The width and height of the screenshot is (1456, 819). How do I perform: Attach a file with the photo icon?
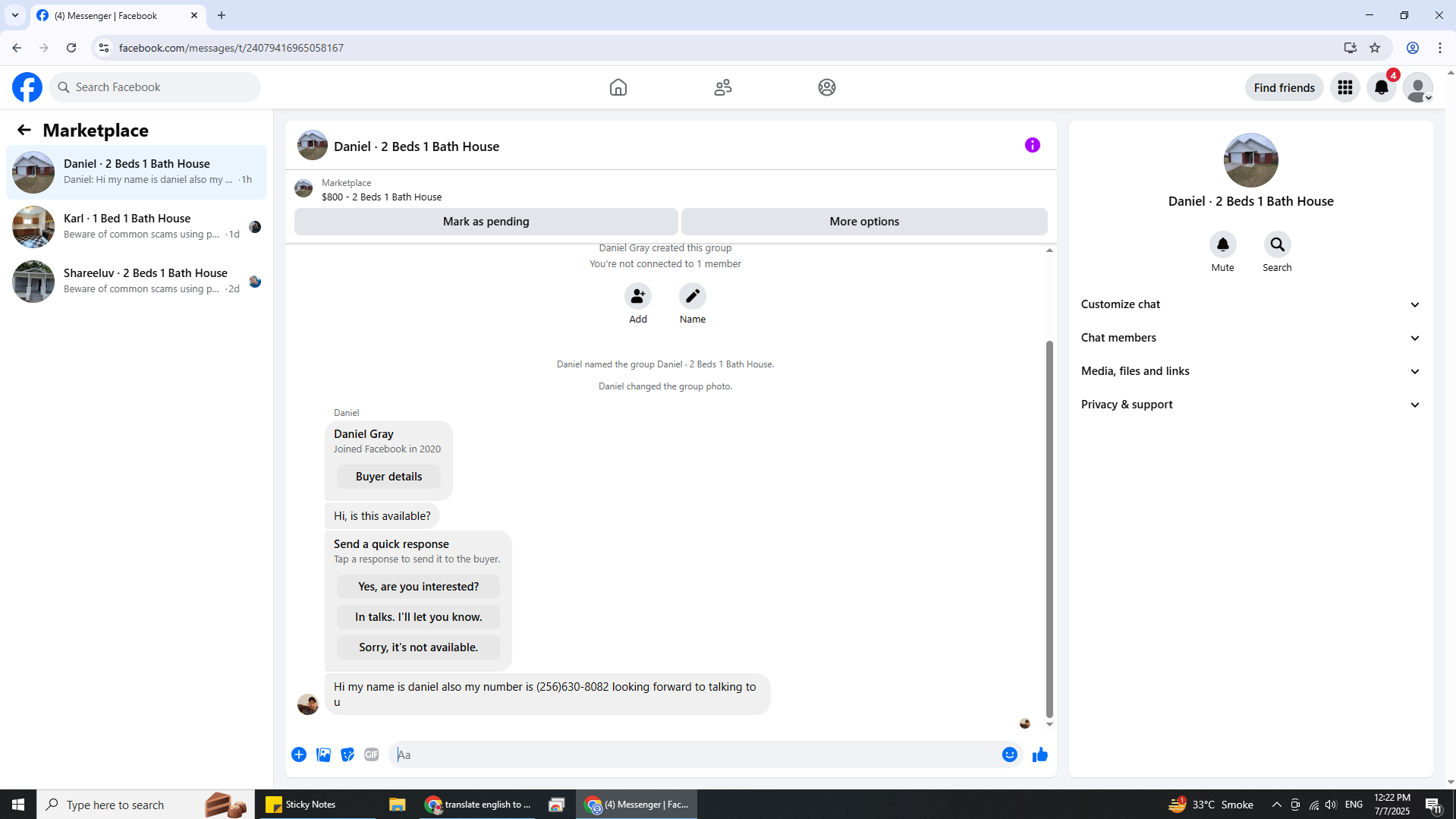tap(323, 754)
